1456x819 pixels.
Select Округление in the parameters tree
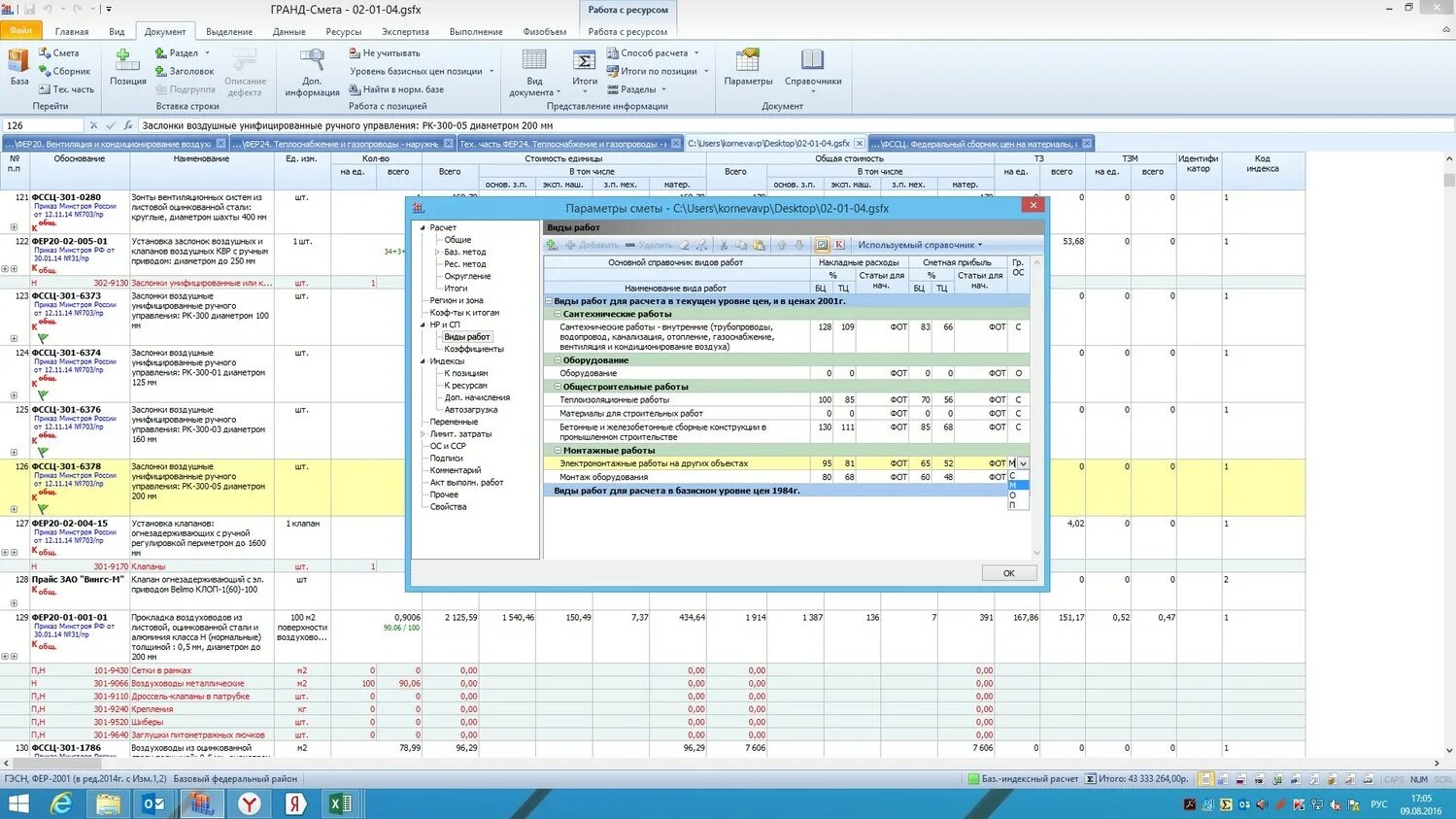467,276
